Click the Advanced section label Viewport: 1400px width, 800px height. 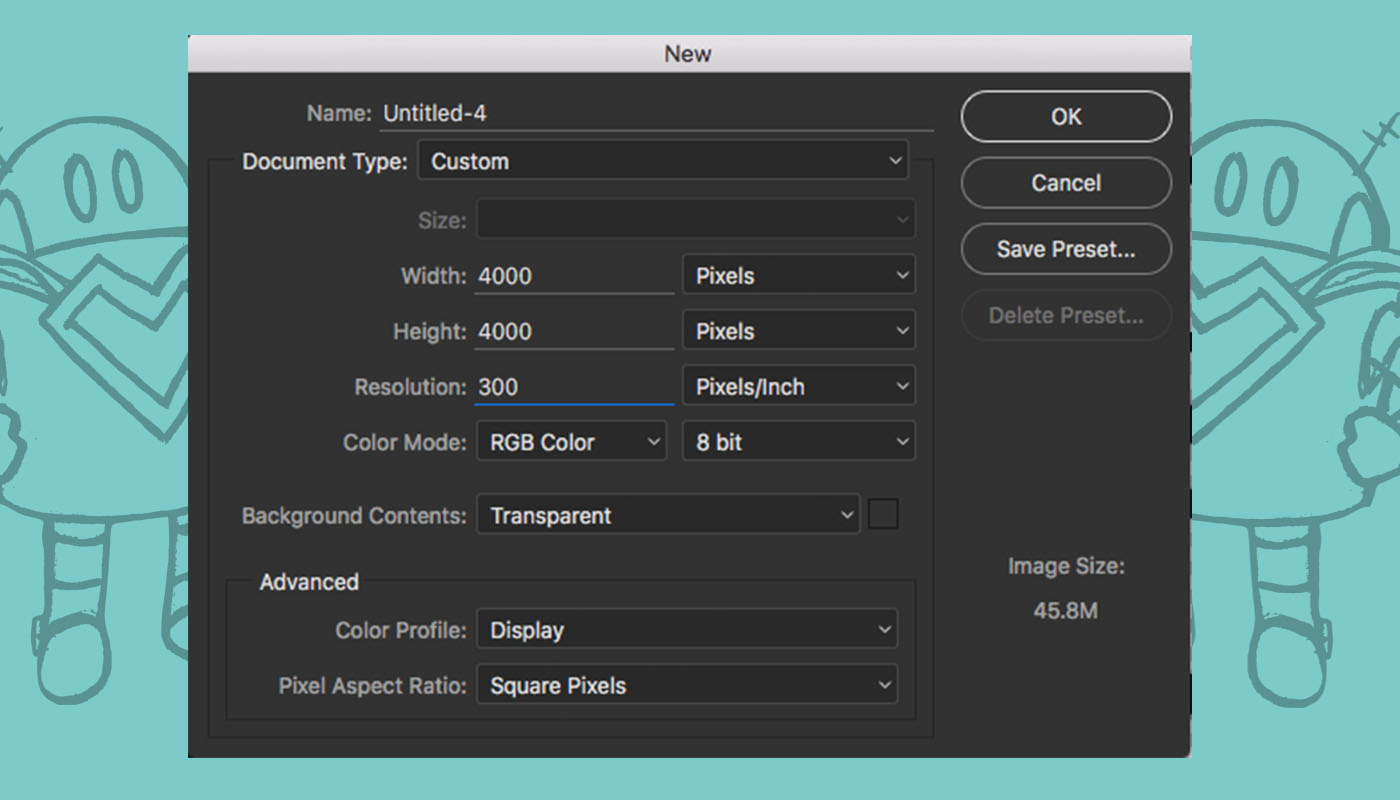coord(309,582)
